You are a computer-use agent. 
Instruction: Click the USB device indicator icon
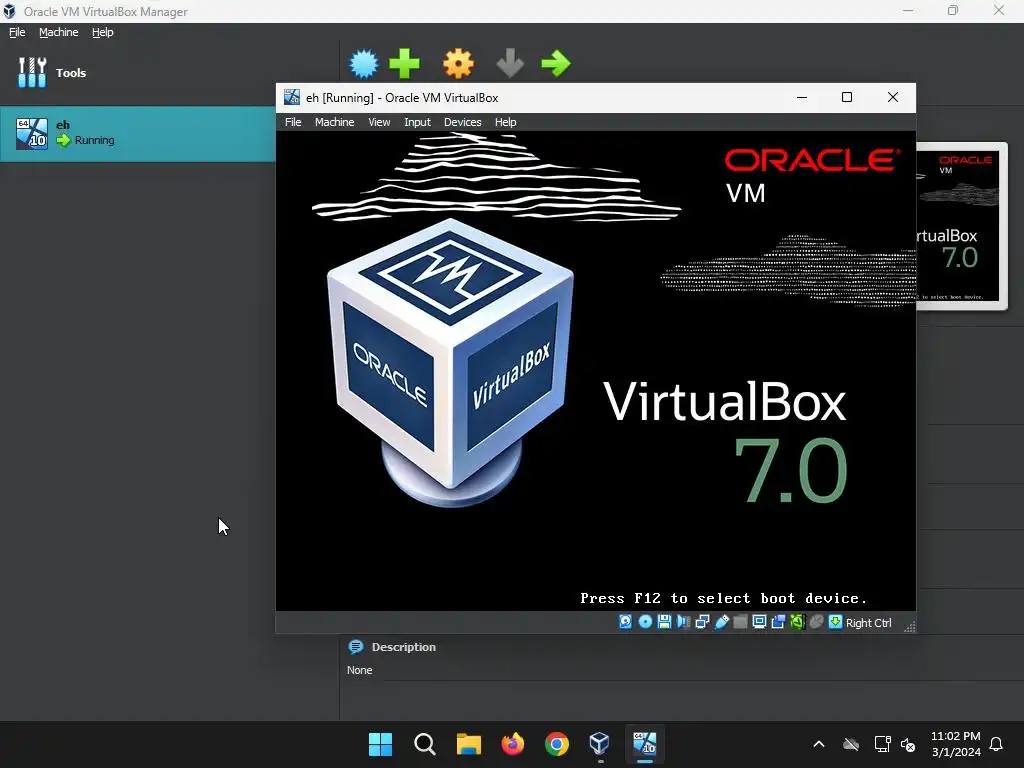(722, 622)
